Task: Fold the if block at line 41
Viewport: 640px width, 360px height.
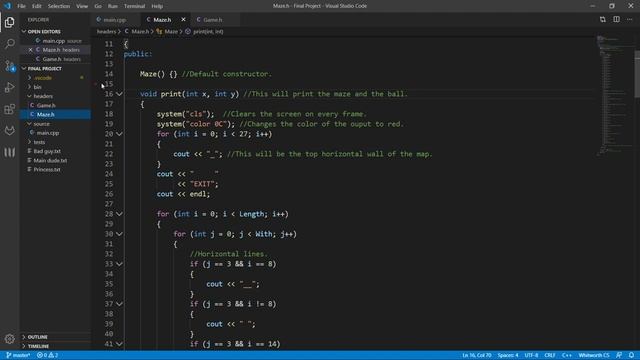Action: click(x=119, y=344)
